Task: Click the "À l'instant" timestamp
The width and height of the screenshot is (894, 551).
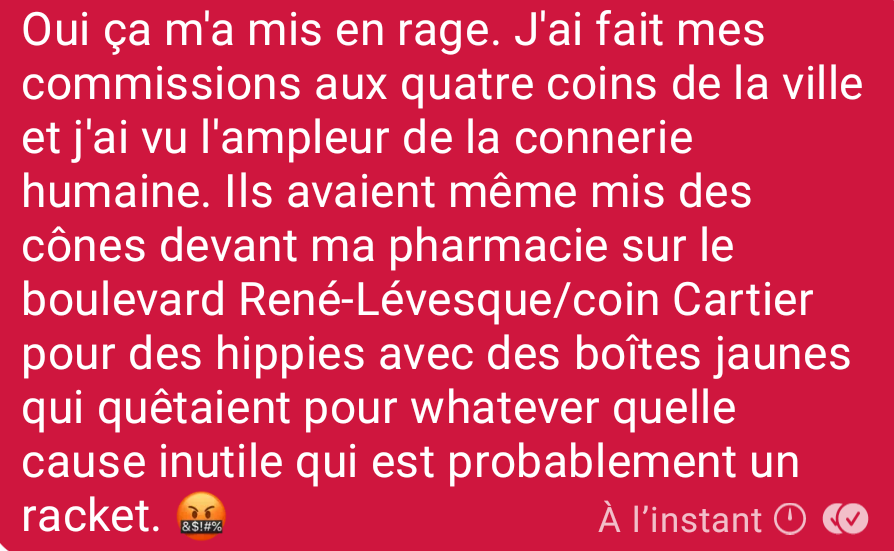Action: [x=680, y=519]
